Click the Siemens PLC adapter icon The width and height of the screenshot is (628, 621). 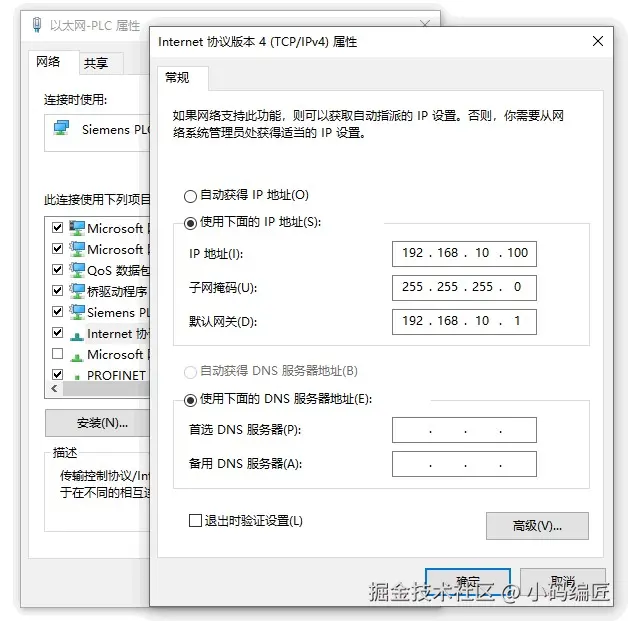pos(61,128)
